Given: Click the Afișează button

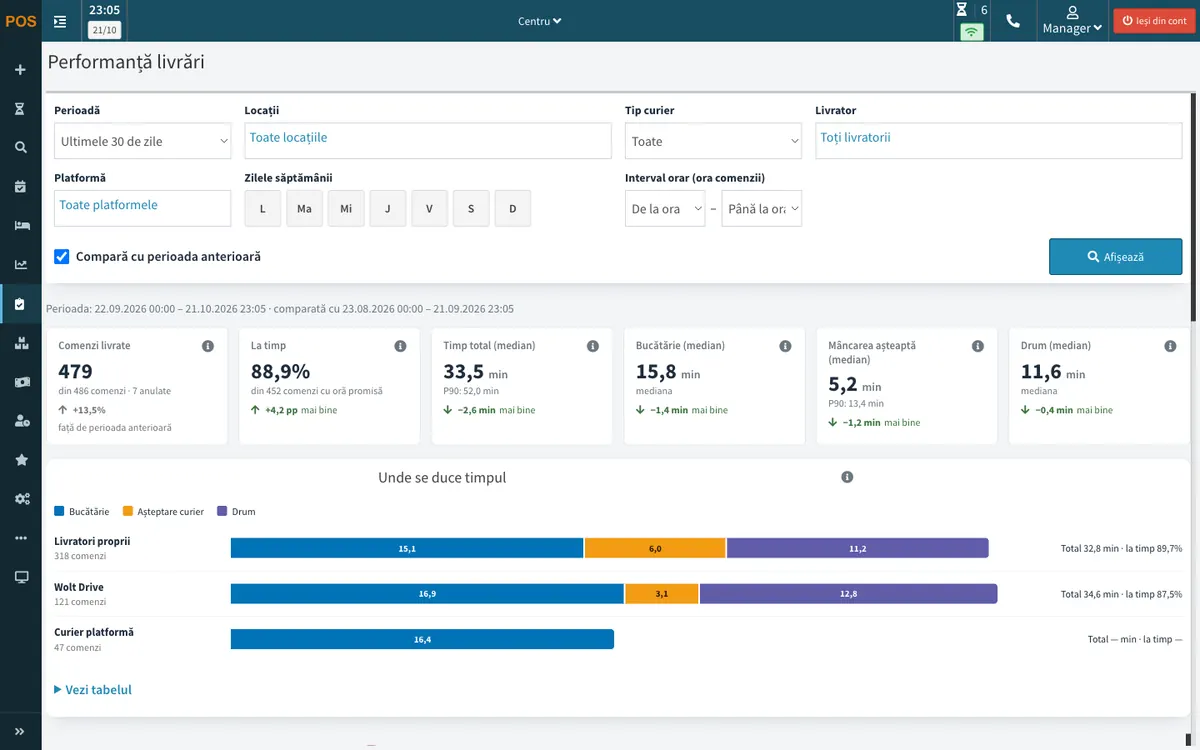Looking at the screenshot, I should (x=1115, y=257).
